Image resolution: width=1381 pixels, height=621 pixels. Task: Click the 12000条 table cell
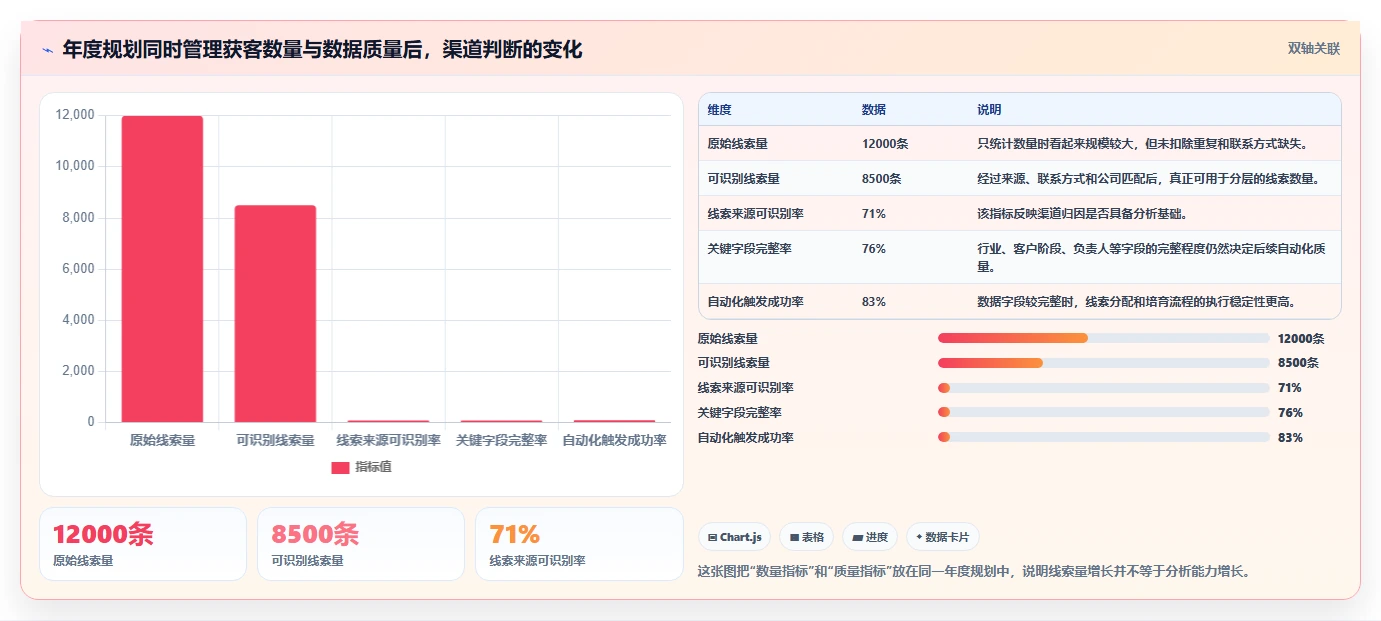coord(885,144)
